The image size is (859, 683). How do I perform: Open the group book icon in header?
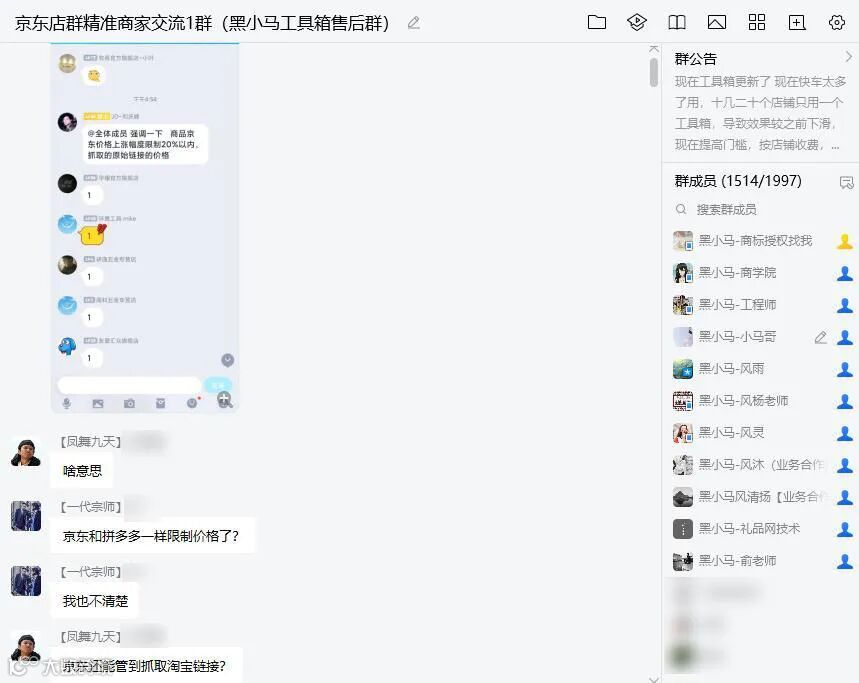677,22
